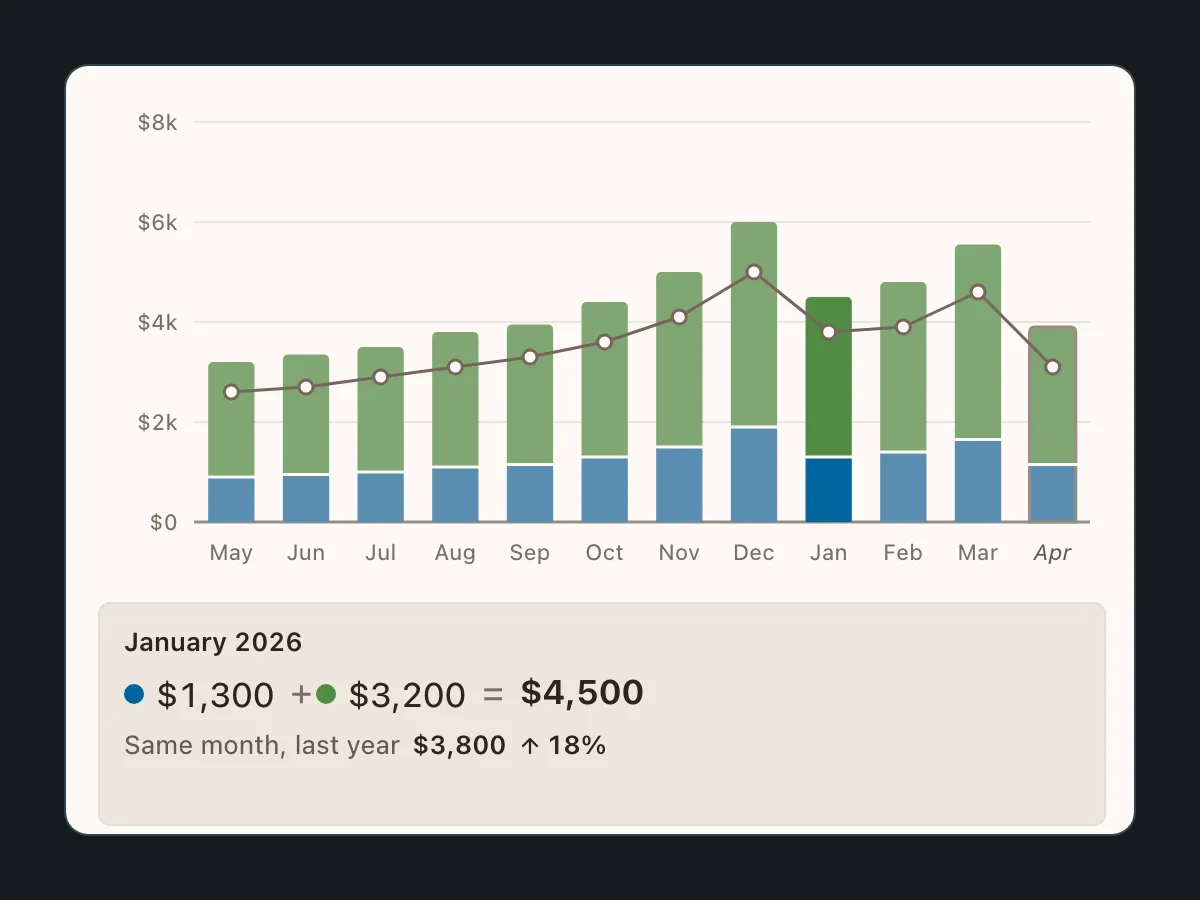
Task: Click the Oct axis label
Action: pos(605,553)
